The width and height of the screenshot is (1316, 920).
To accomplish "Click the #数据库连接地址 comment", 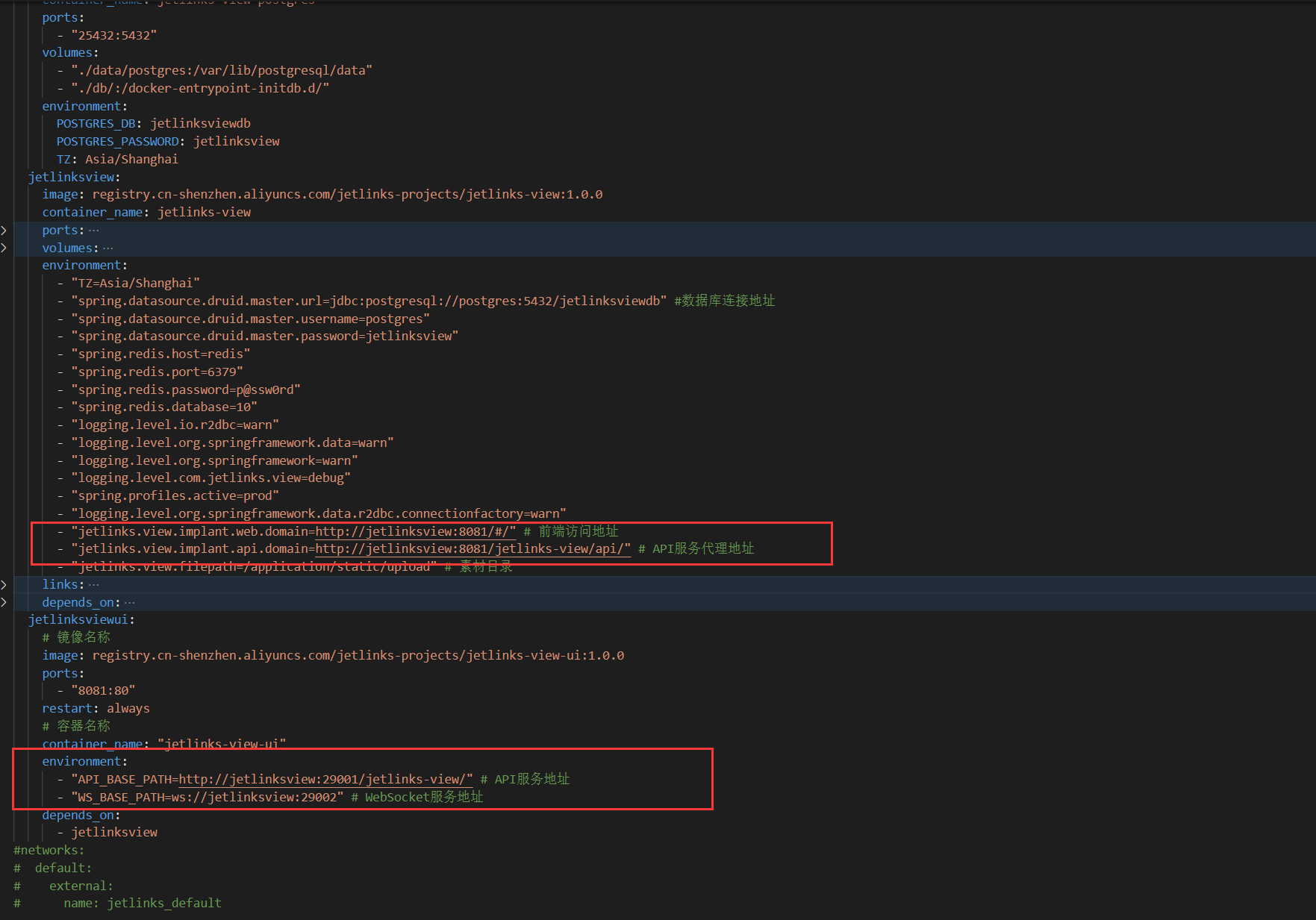I will [x=725, y=301].
